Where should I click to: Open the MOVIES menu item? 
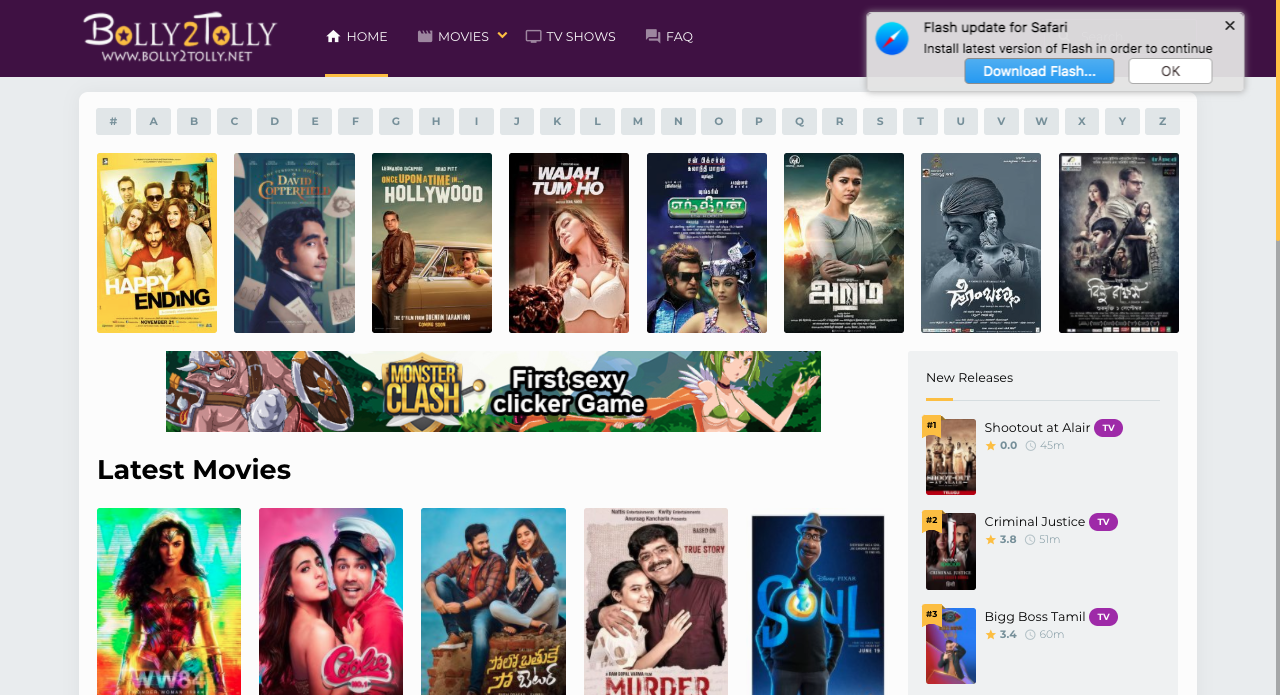(453, 36)
